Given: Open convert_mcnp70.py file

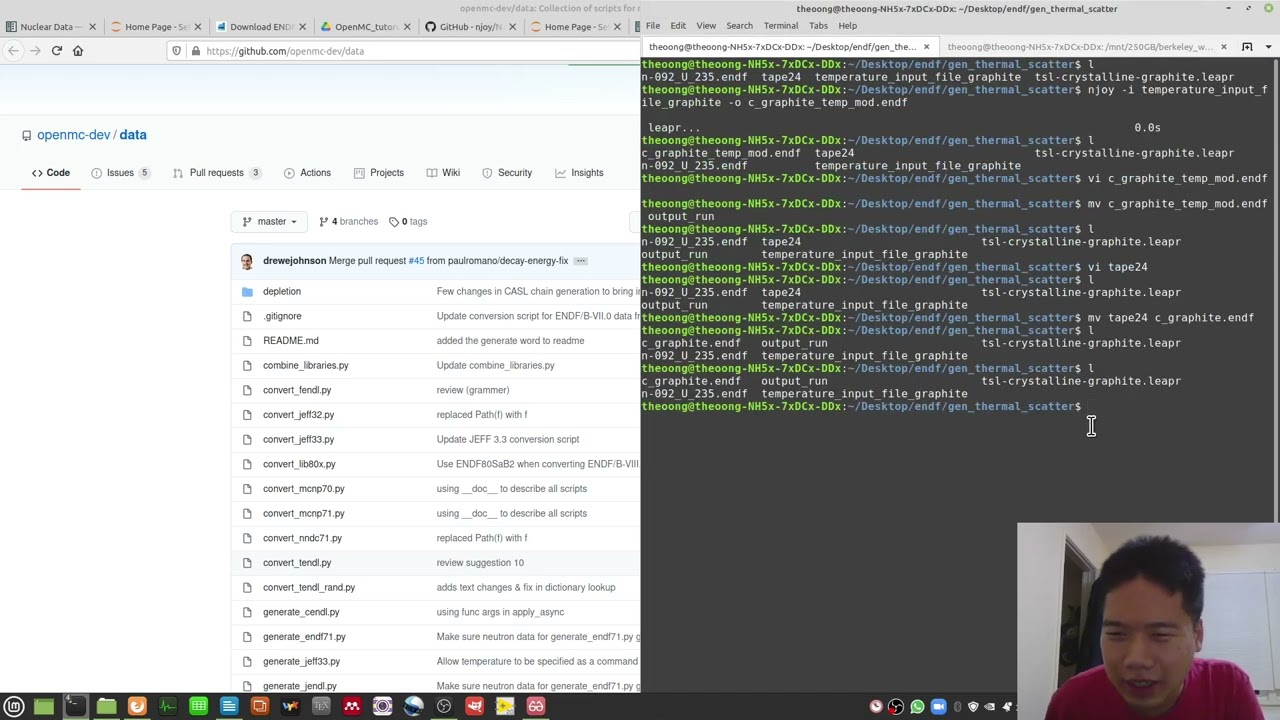Looking at the screenshot, I should click(303, 489).
